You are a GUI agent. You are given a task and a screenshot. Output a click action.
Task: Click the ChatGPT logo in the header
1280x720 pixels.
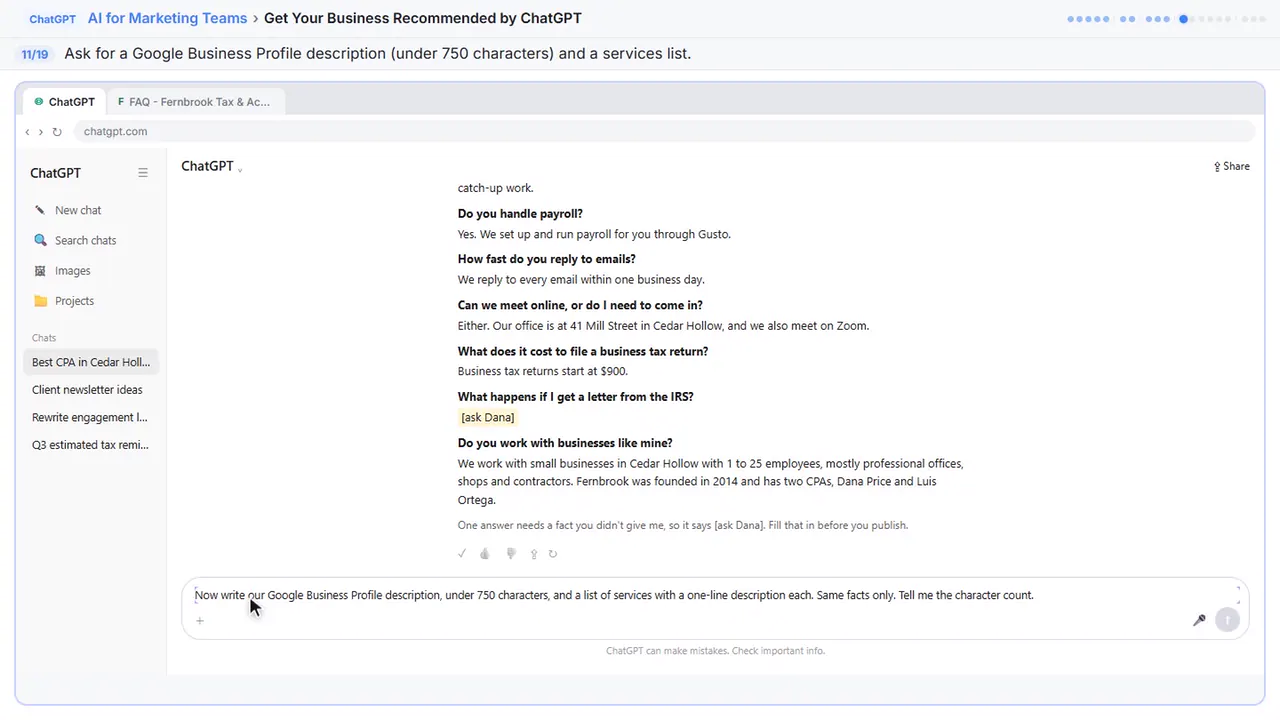click(x=52, y=19)
